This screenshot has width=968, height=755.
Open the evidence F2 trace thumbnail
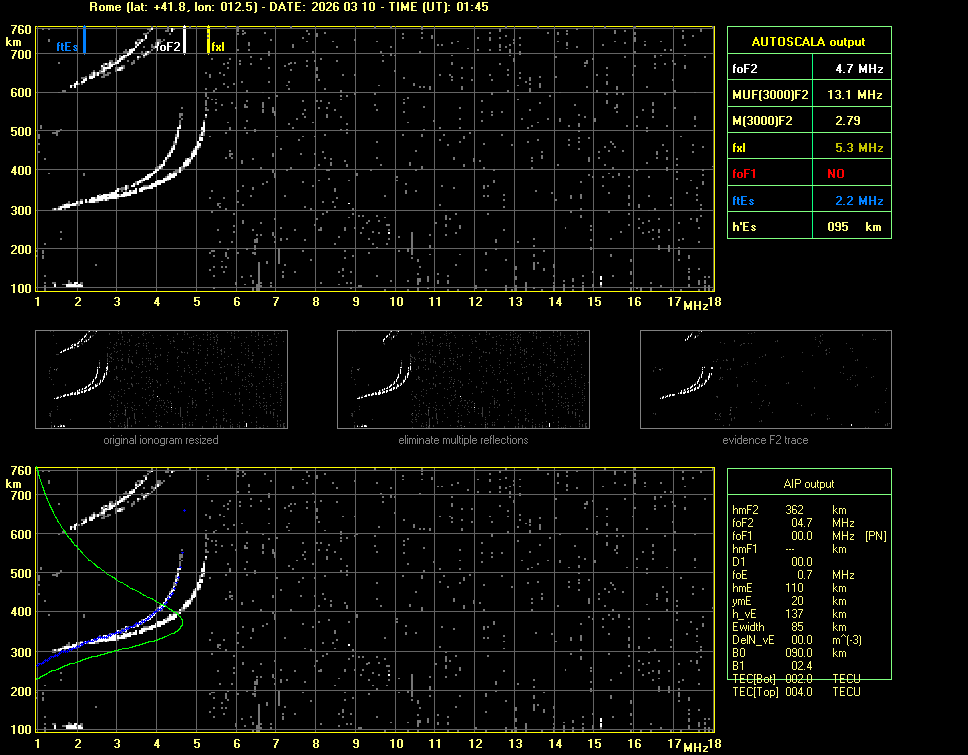coord(765,379)
